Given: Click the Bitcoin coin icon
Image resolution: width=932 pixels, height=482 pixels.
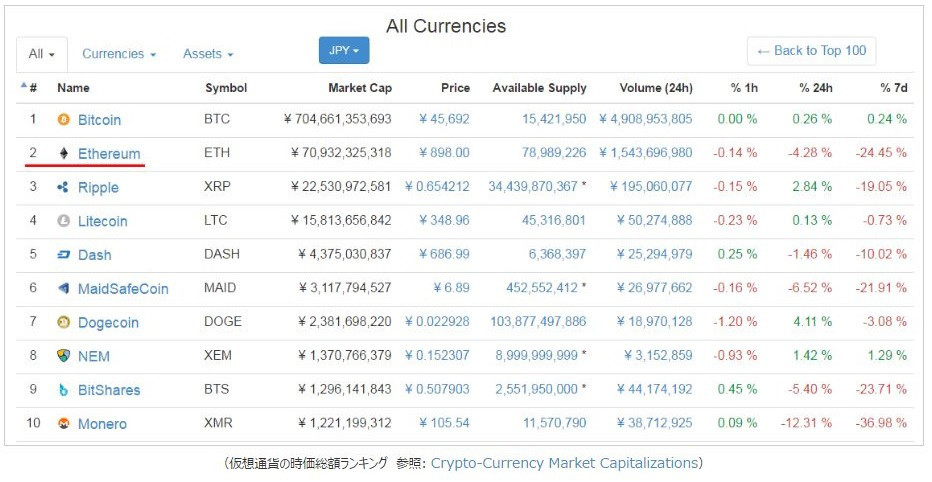Looking at the screenshot, I should coord(64,120).
